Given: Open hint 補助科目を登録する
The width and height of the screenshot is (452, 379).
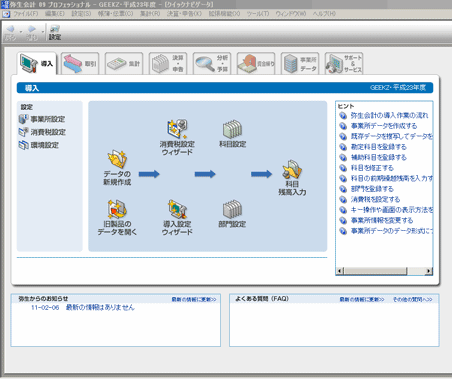Looking at the screenshot, I should 378,158.
